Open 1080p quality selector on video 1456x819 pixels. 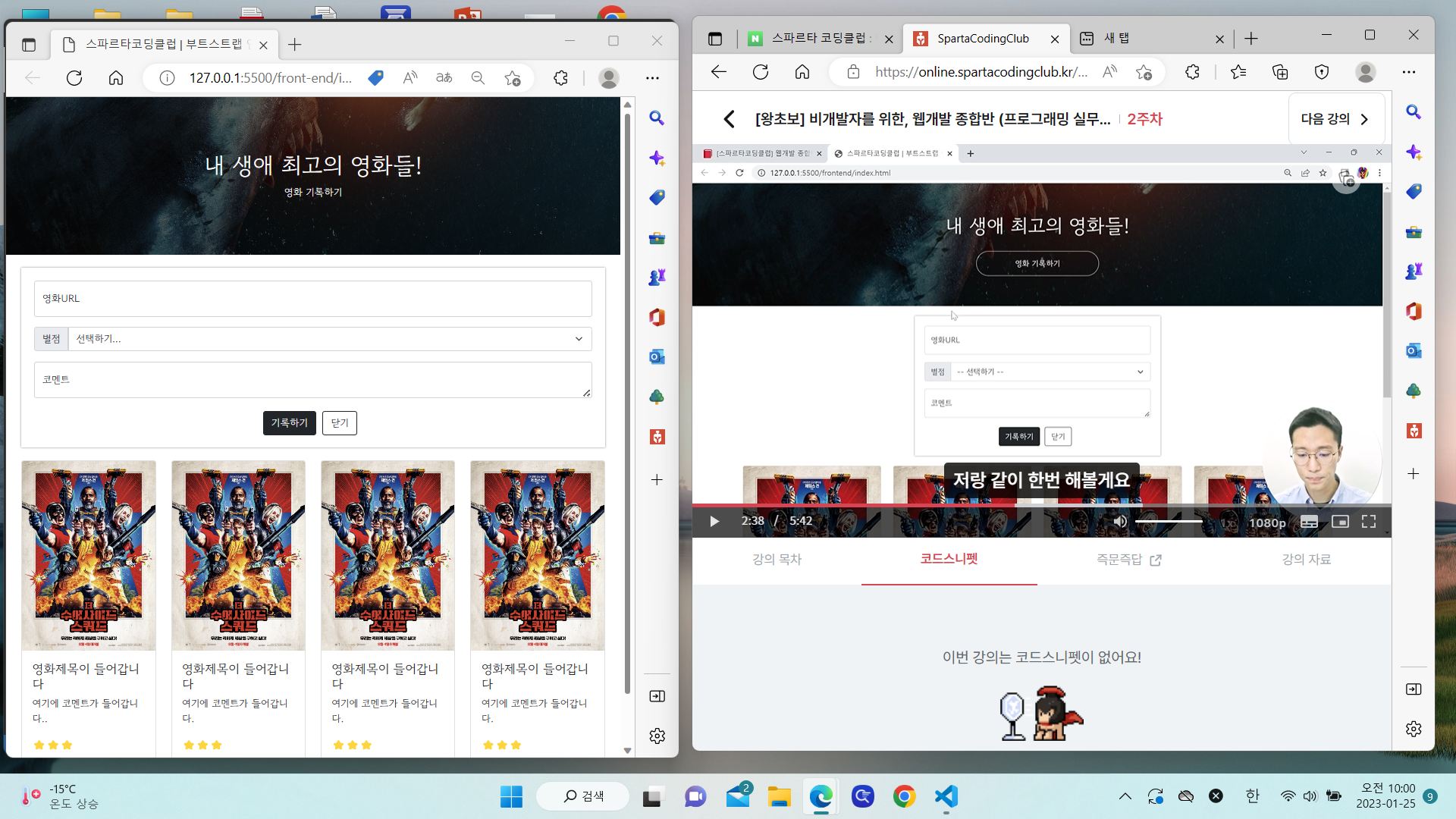click(1267, 522)
